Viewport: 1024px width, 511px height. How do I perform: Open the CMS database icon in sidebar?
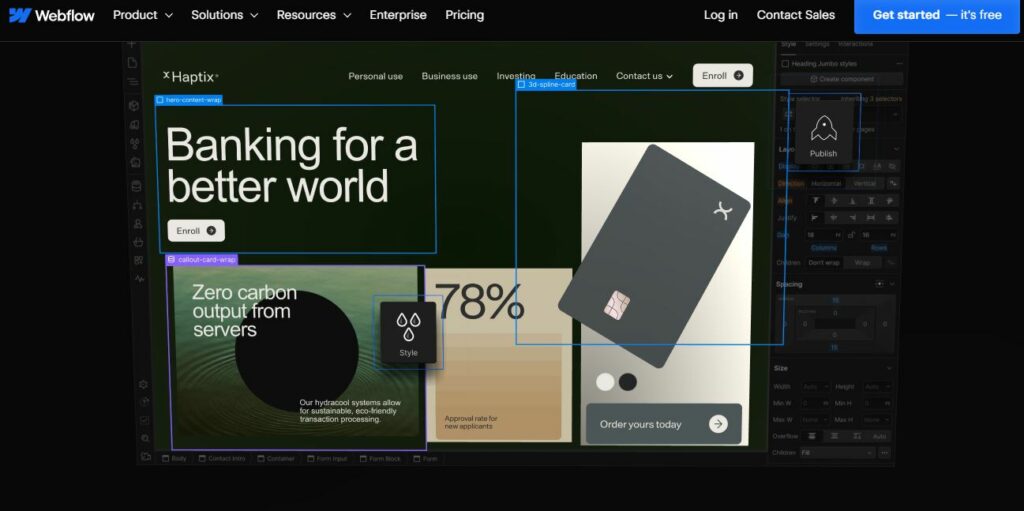136,186
